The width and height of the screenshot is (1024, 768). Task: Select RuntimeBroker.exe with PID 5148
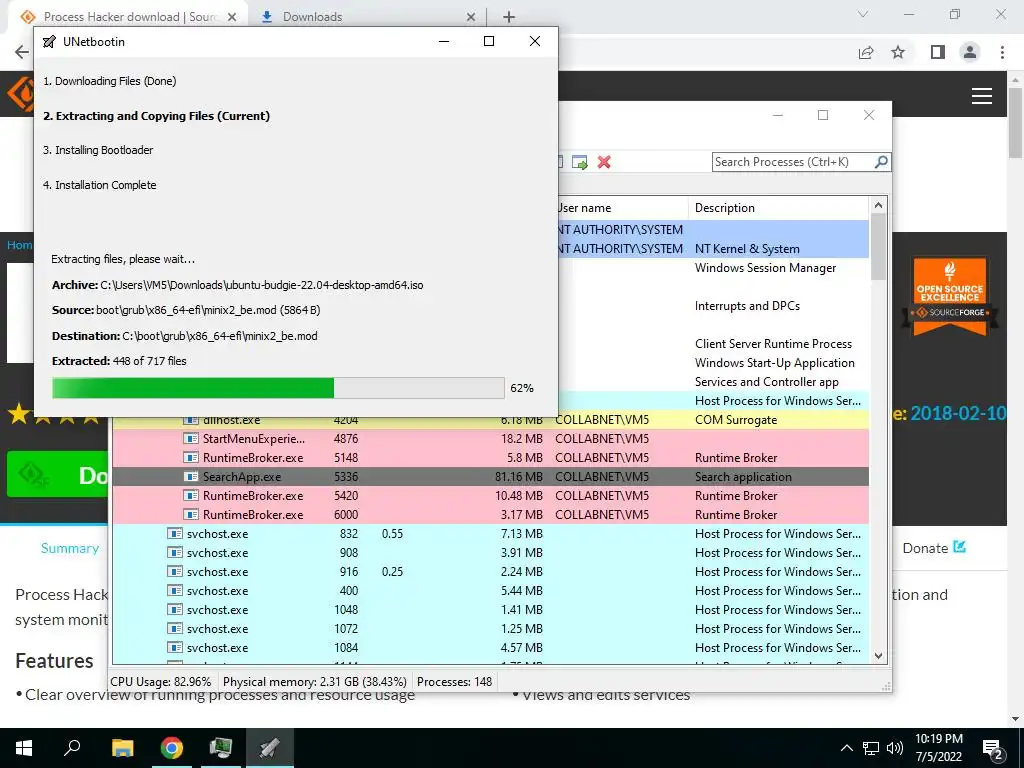[x=490, y=458]
